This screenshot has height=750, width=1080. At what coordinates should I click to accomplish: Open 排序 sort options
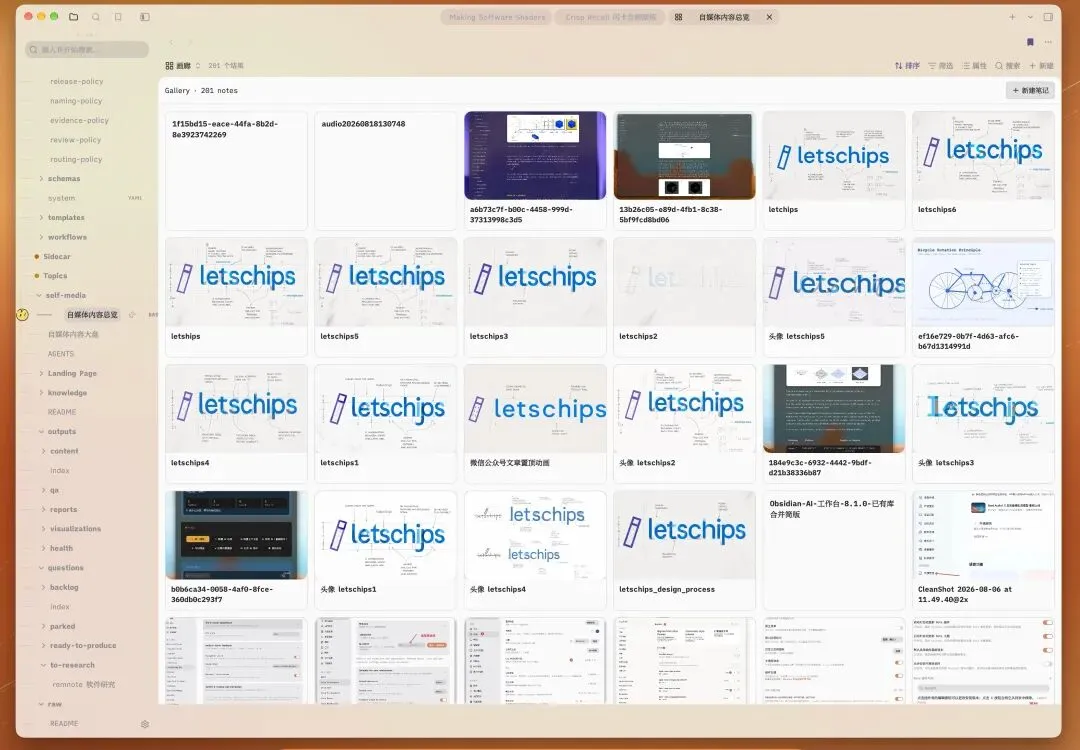907,65
